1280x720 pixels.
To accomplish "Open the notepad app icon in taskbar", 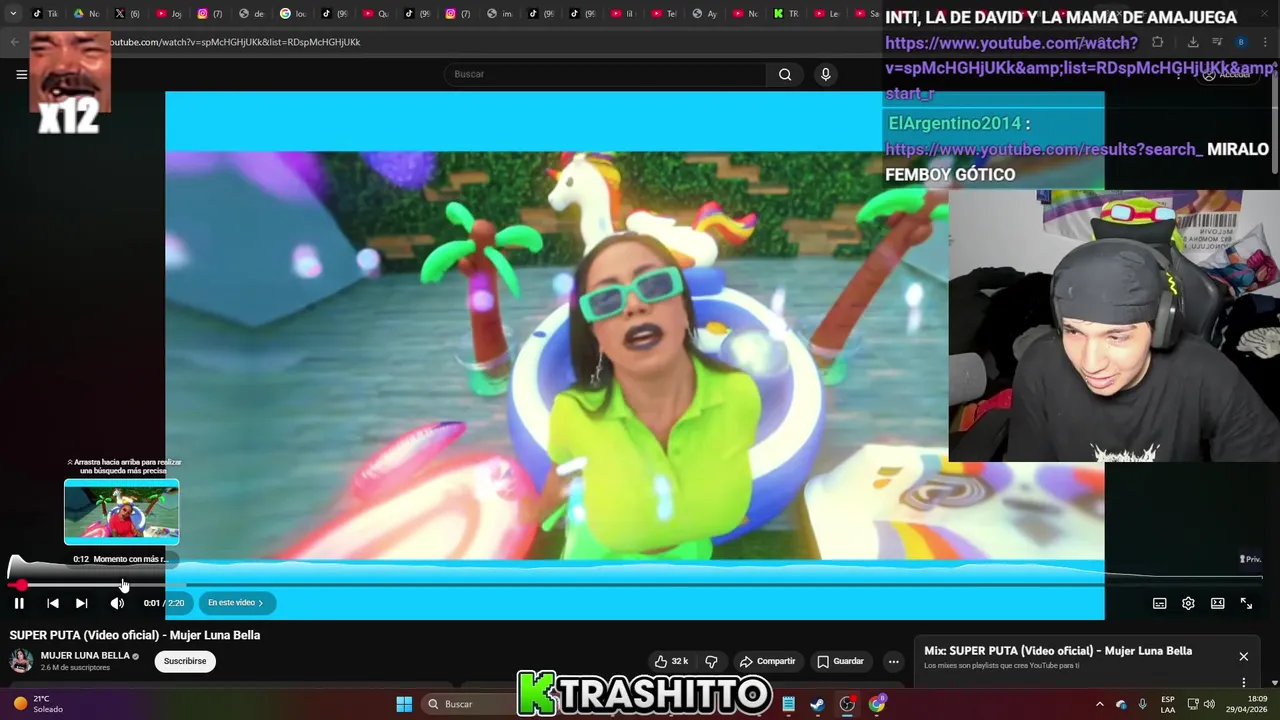I will pos(789,704).
